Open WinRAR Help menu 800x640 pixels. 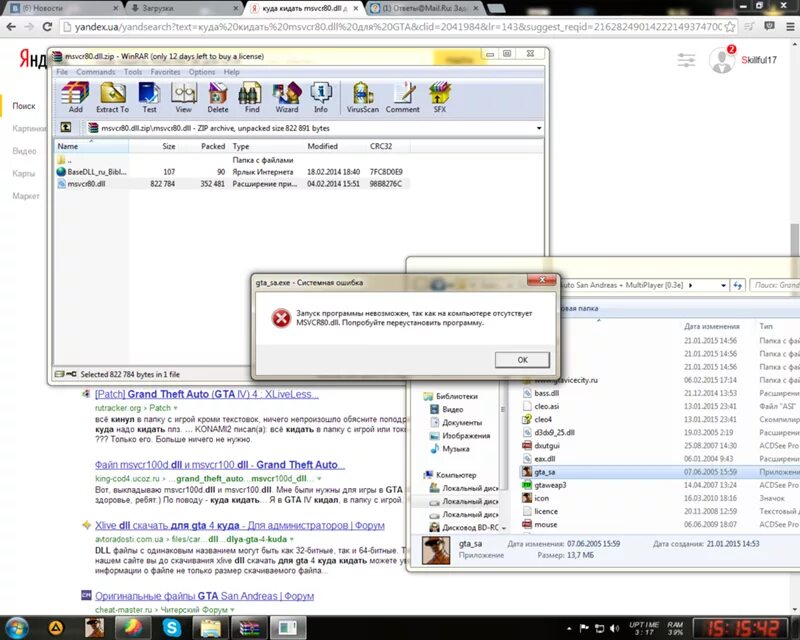click(231, 72)
